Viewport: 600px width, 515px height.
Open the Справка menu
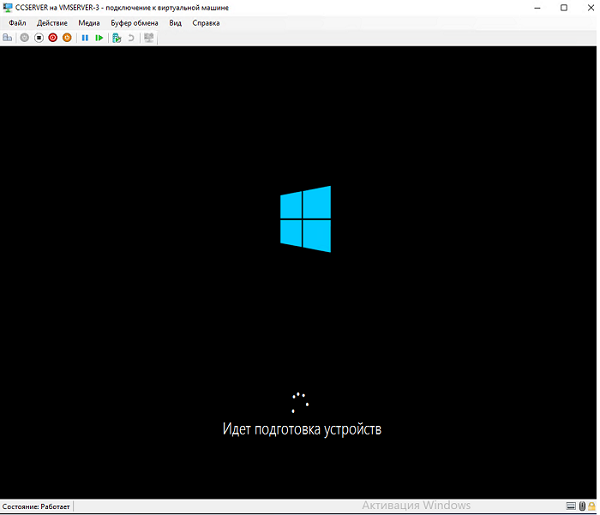click(x=206, y=23)
